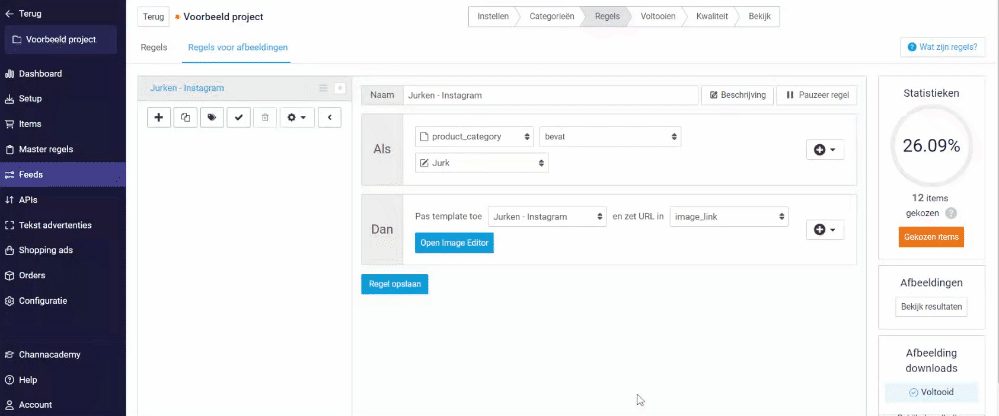Copy the selected rule icon
999x416 pixels.
(x=185, y=117)
